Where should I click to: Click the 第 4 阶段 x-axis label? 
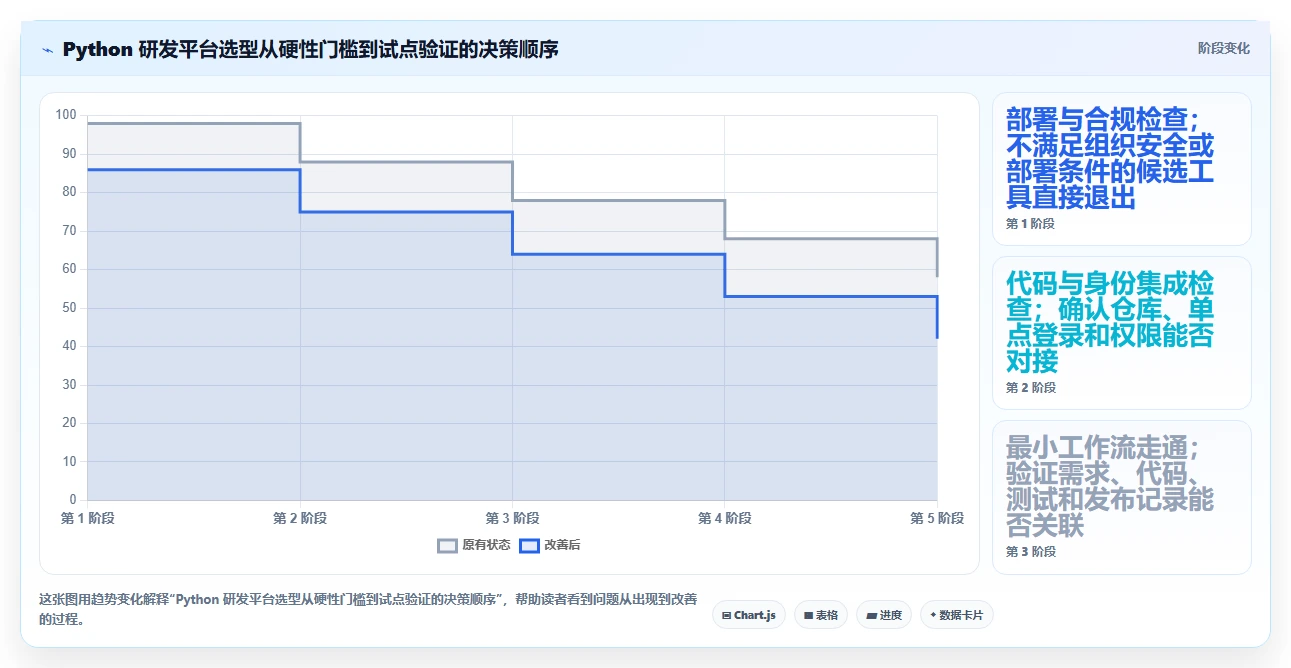click(724, 518)
